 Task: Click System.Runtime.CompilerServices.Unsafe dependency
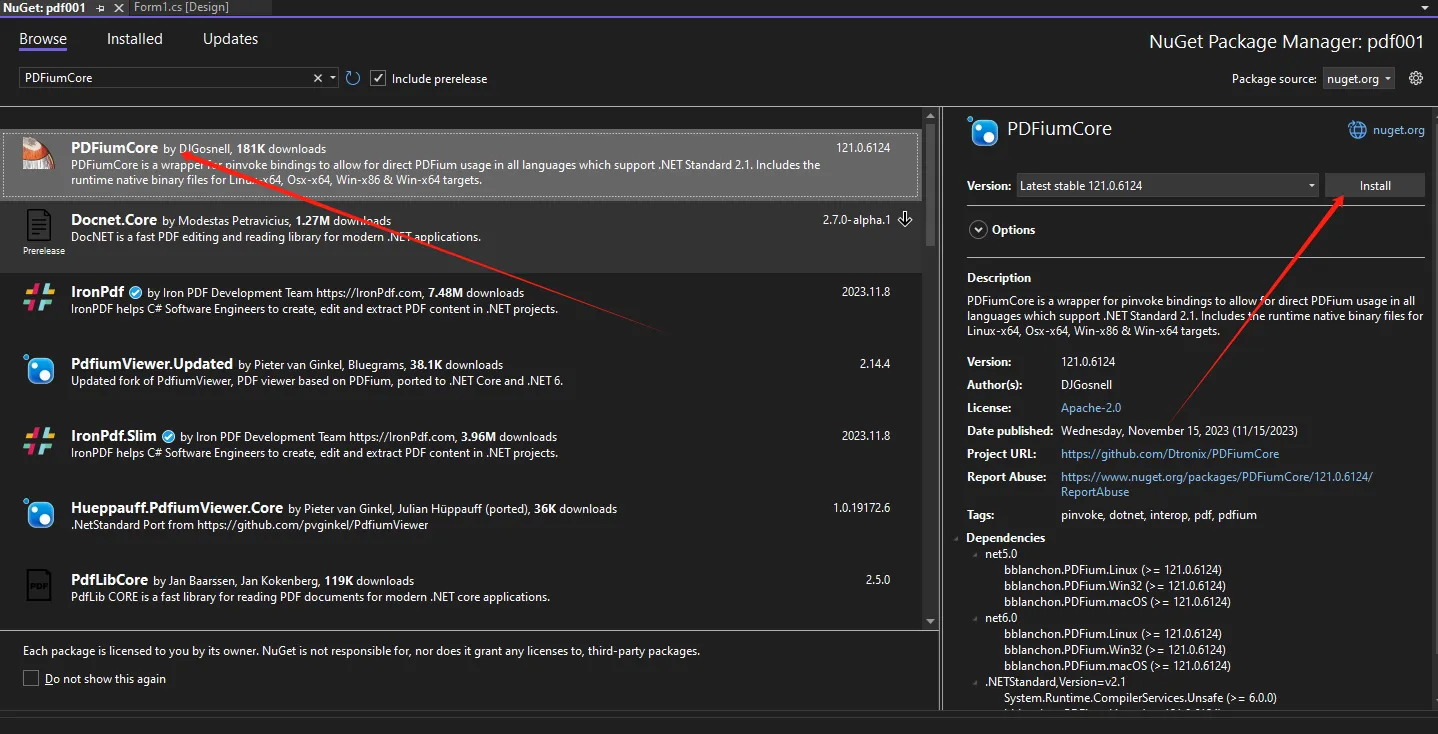click(x=1140, y=698)
